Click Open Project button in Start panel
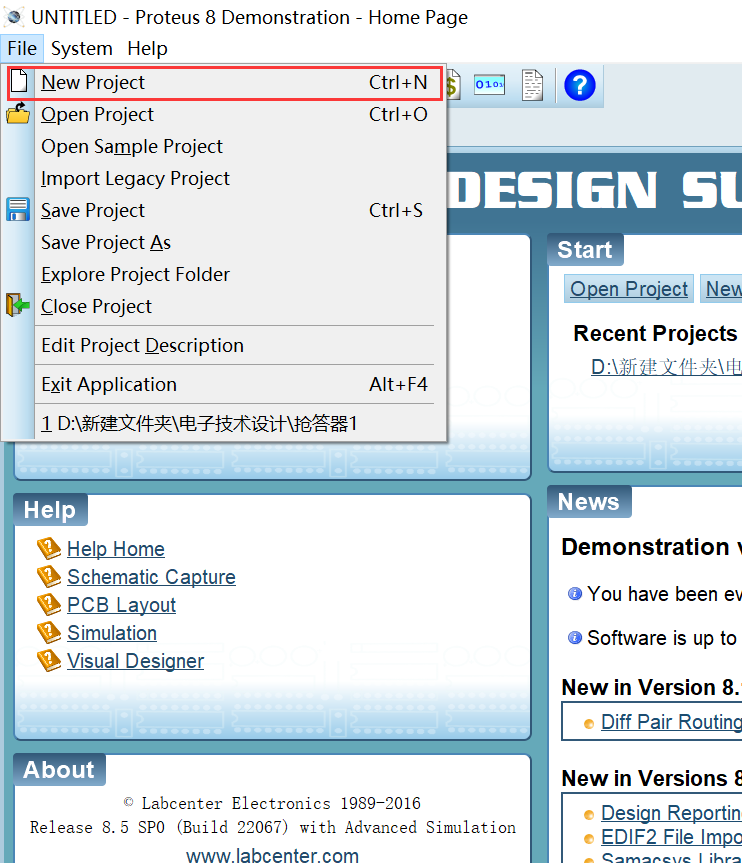 click(629, 289)
